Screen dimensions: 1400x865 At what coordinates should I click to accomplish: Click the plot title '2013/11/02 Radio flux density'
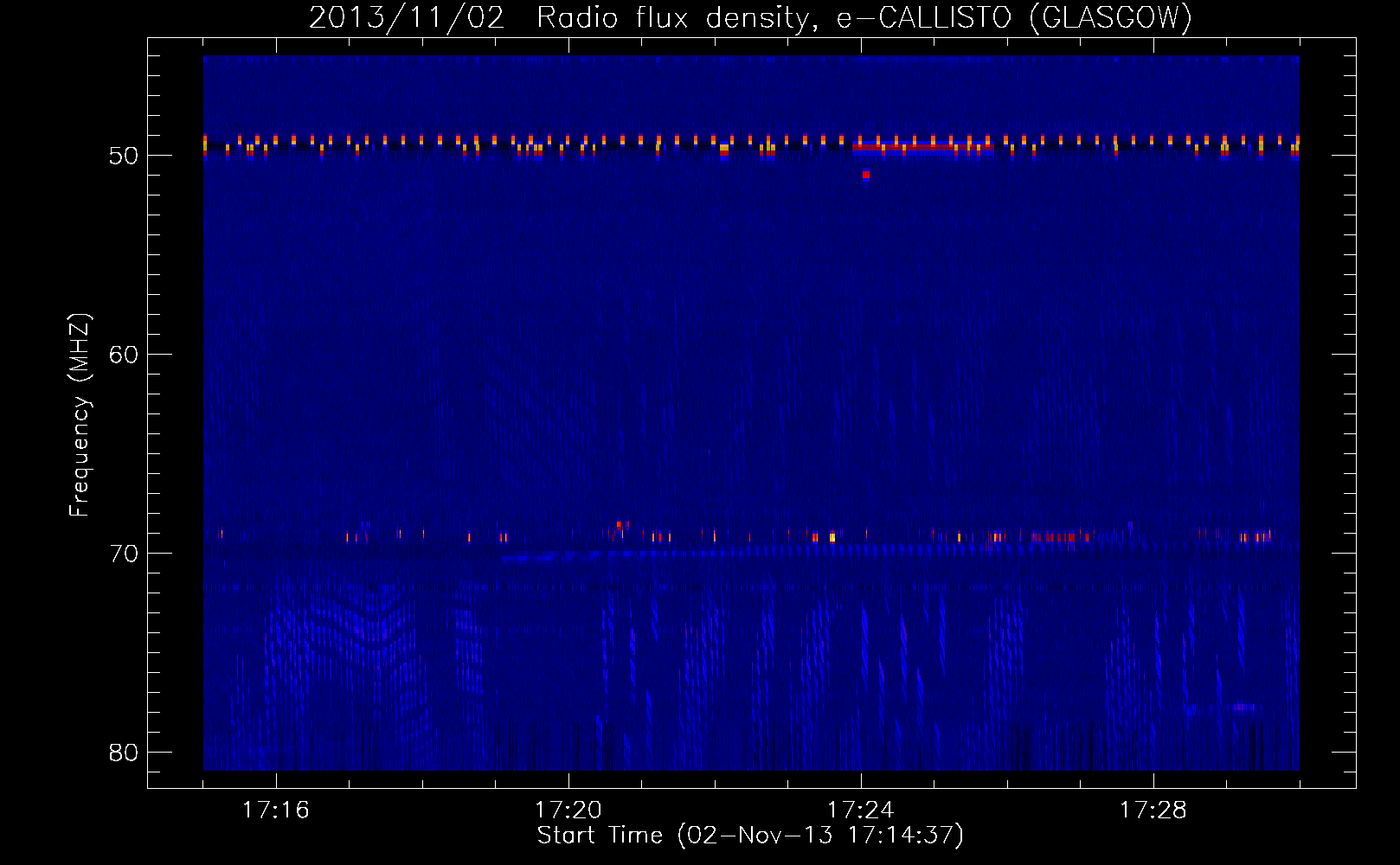click(750, 17)
